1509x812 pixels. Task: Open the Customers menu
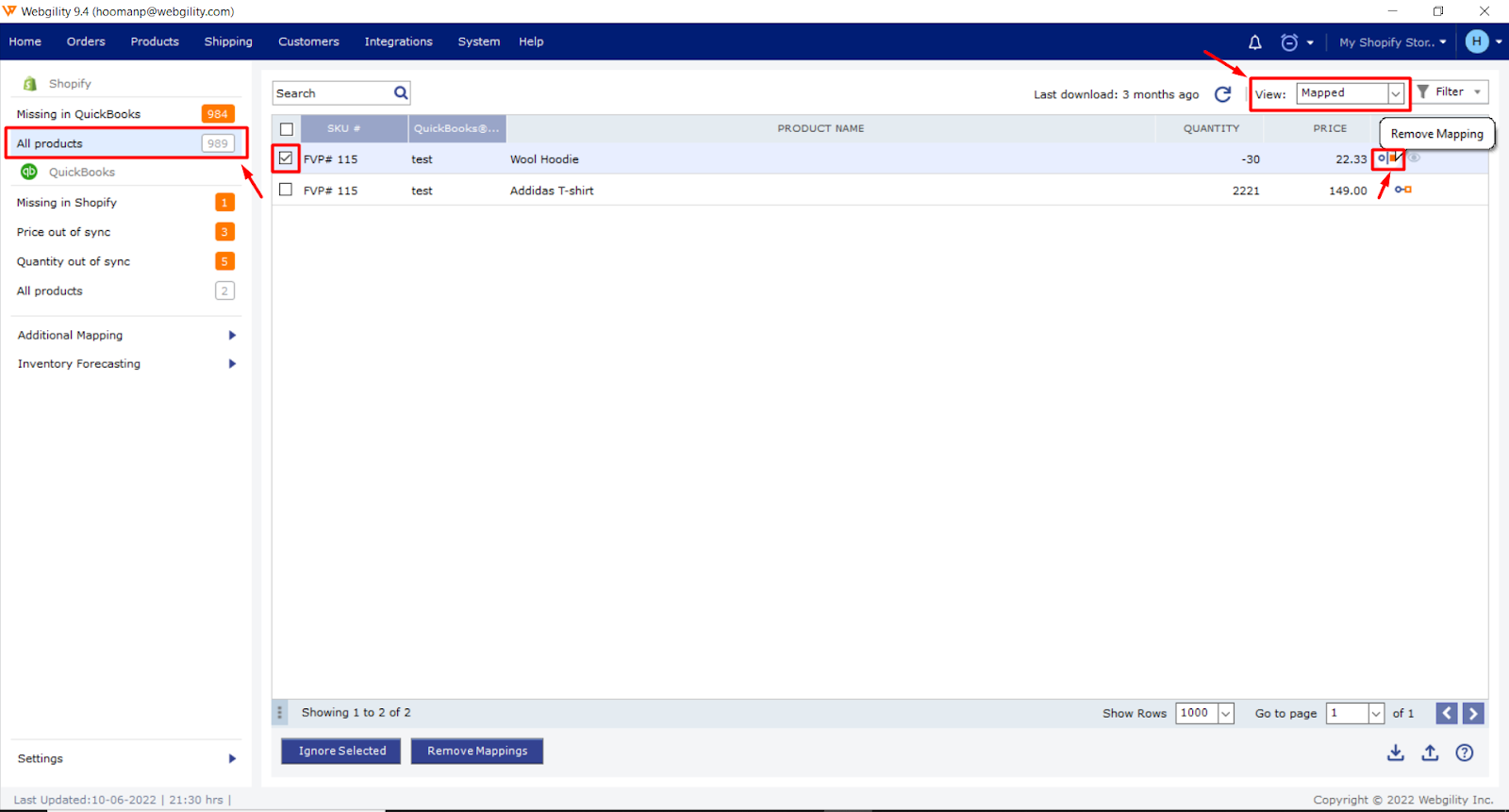[x=308, y=41]
